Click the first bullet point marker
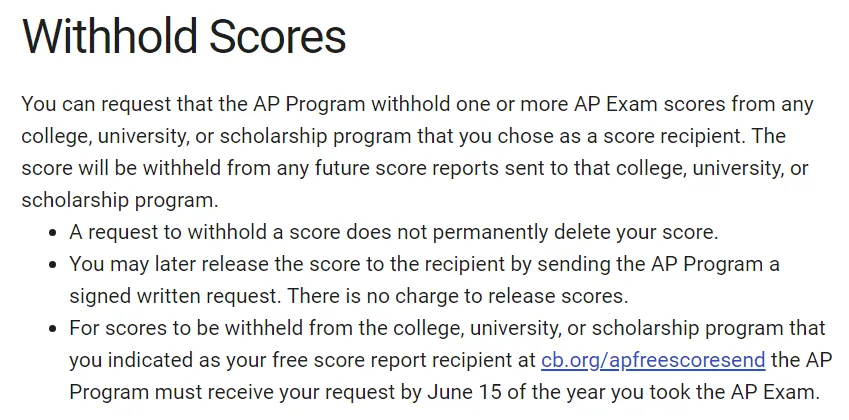This screenshot has height=420, width=849. click(53, 233)
